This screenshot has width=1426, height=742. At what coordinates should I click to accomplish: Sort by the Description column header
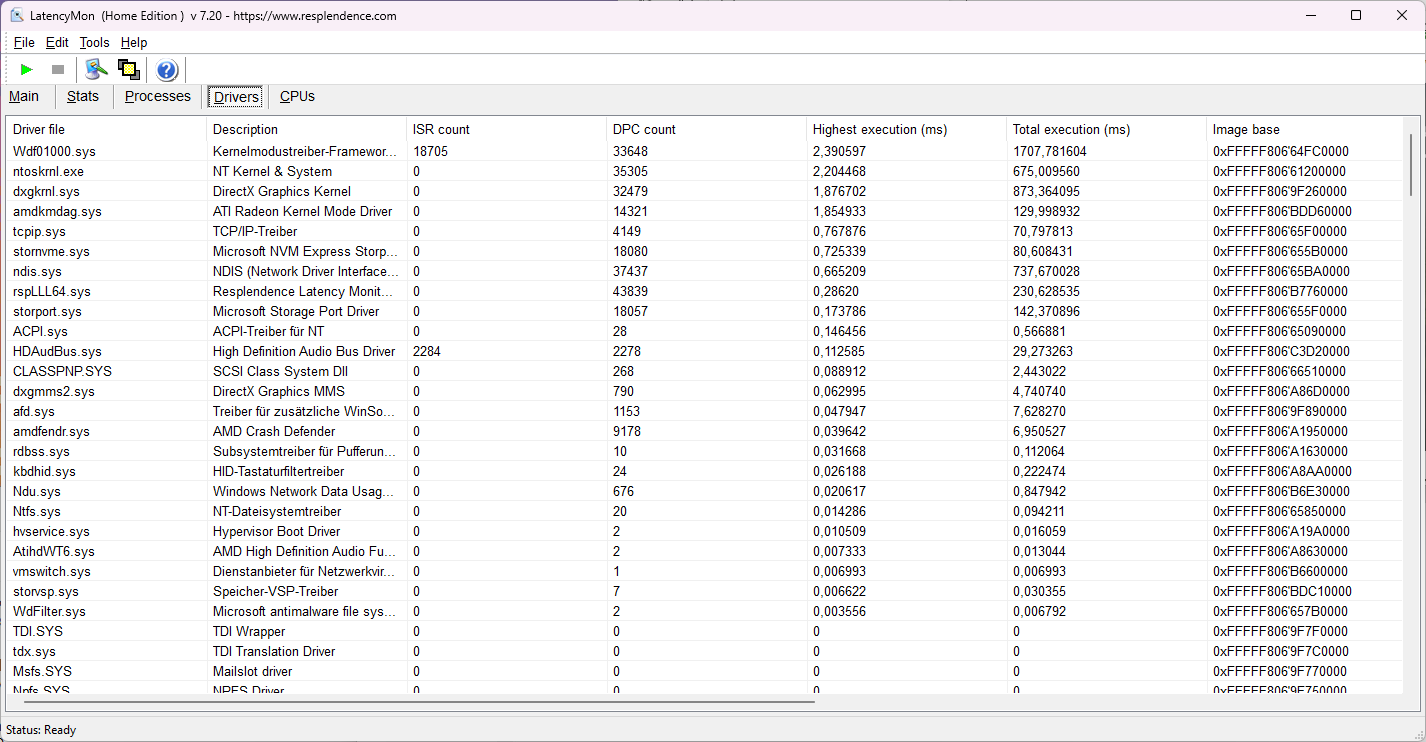point(307,129)
